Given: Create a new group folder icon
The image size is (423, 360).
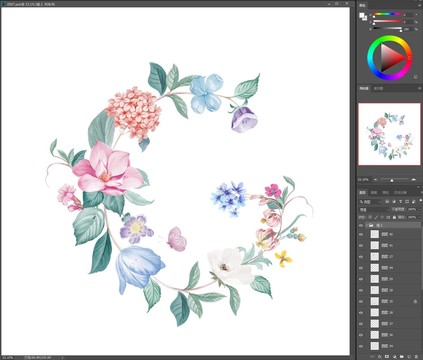Looking at the screenshot, I should click(x=402, y=356).
